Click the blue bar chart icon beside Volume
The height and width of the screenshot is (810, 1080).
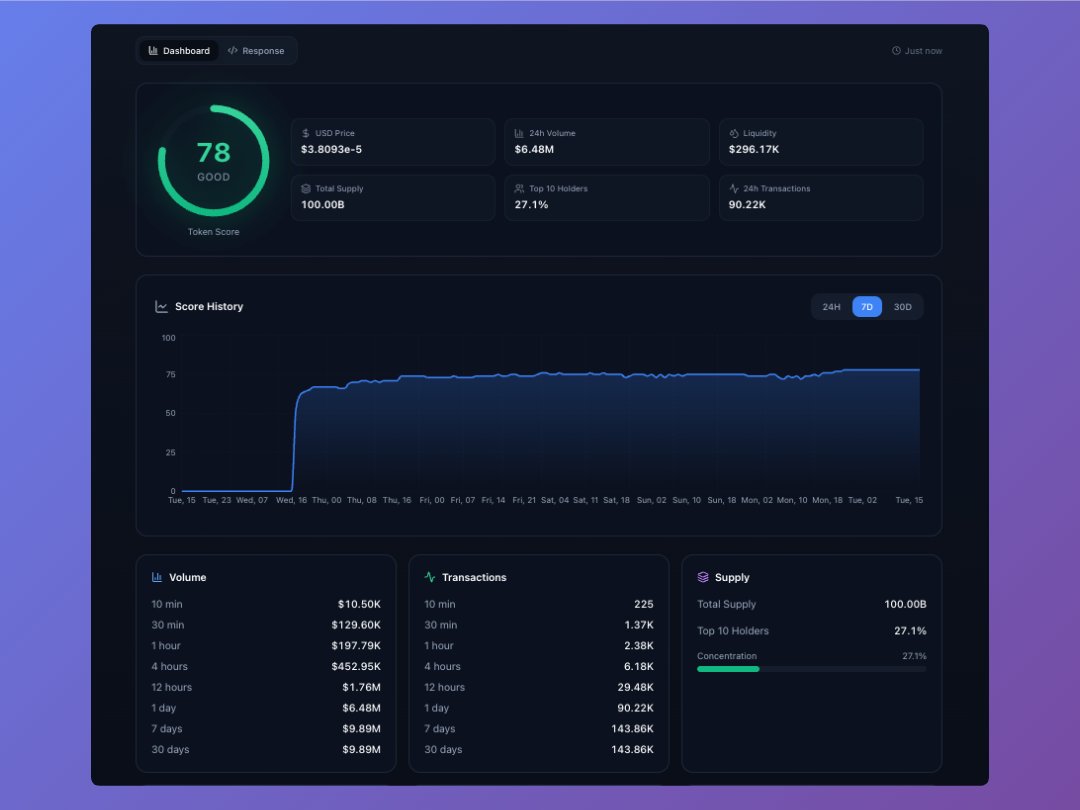click(x=156, y=577)
